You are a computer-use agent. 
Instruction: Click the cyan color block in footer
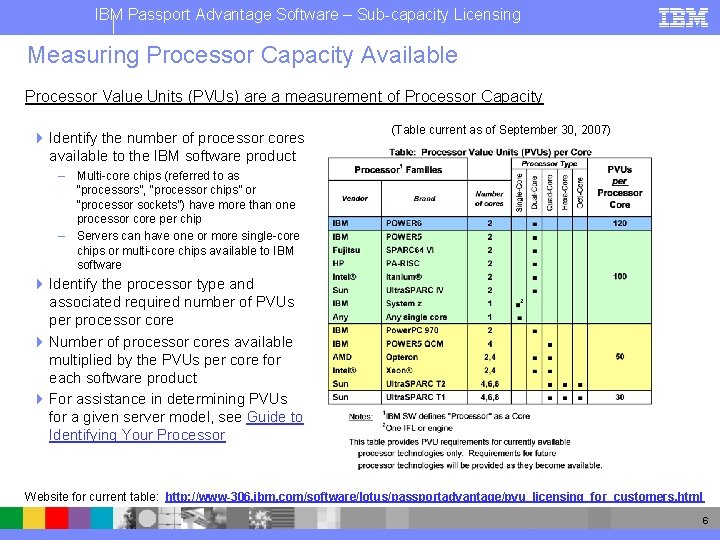coord(101,518)
